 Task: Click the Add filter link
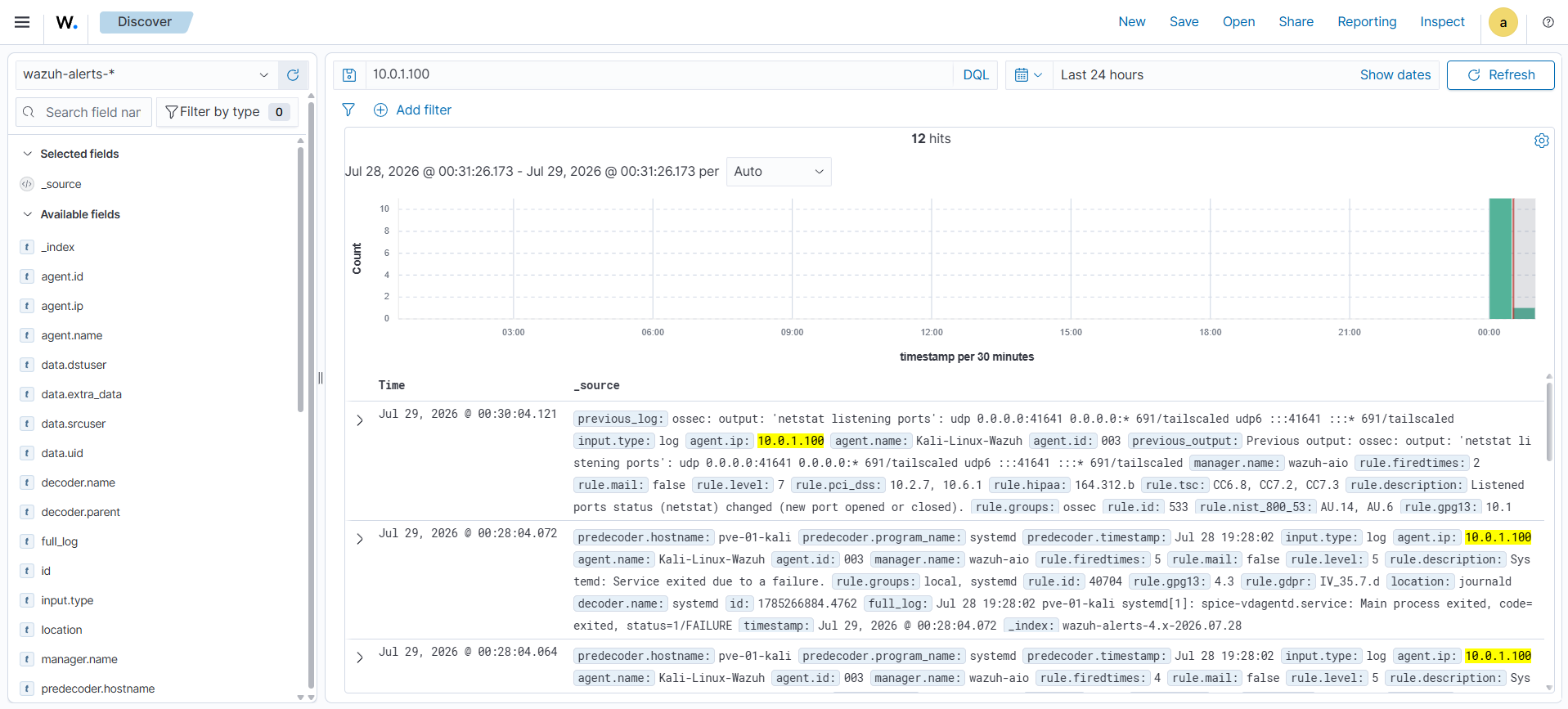coord(423,110)
